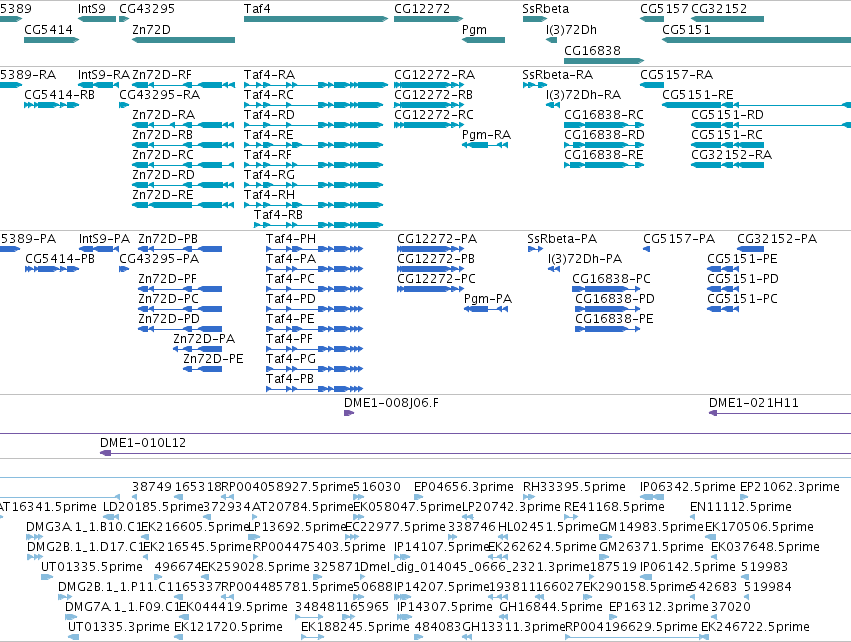Select protein label CG5414-PB
This screenshot has width=851, height=642.
click(60, 259)
